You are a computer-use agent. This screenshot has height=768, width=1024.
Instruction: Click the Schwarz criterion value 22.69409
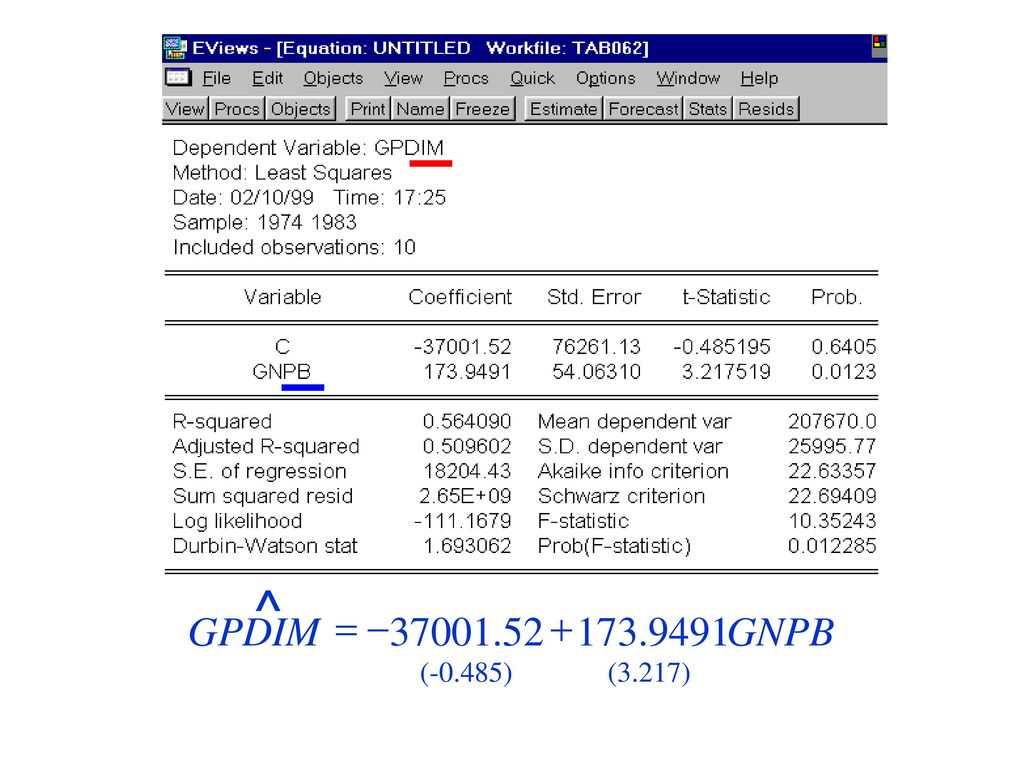833,496
